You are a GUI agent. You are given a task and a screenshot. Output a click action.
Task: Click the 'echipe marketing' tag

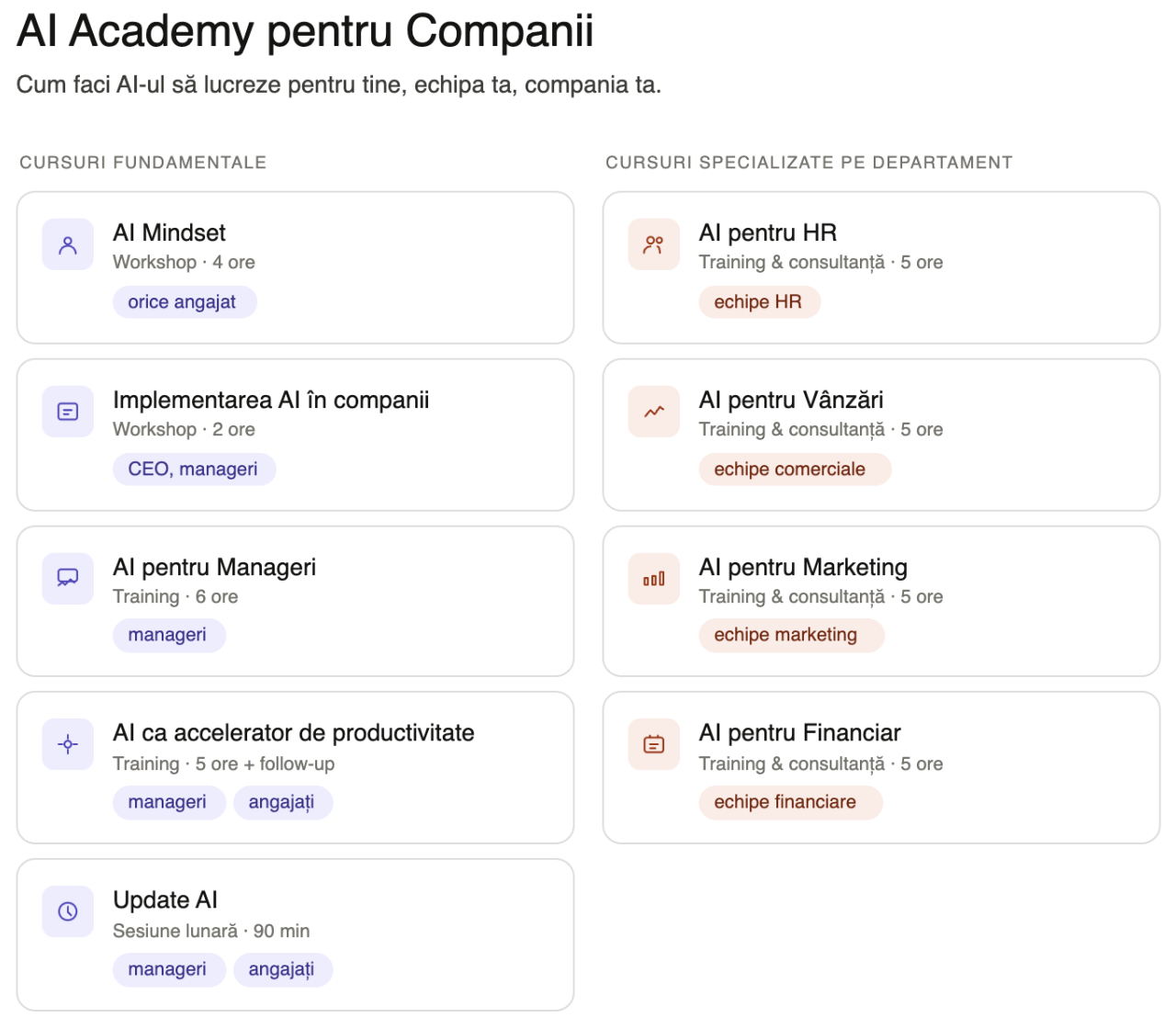click(x=786, y=635)
